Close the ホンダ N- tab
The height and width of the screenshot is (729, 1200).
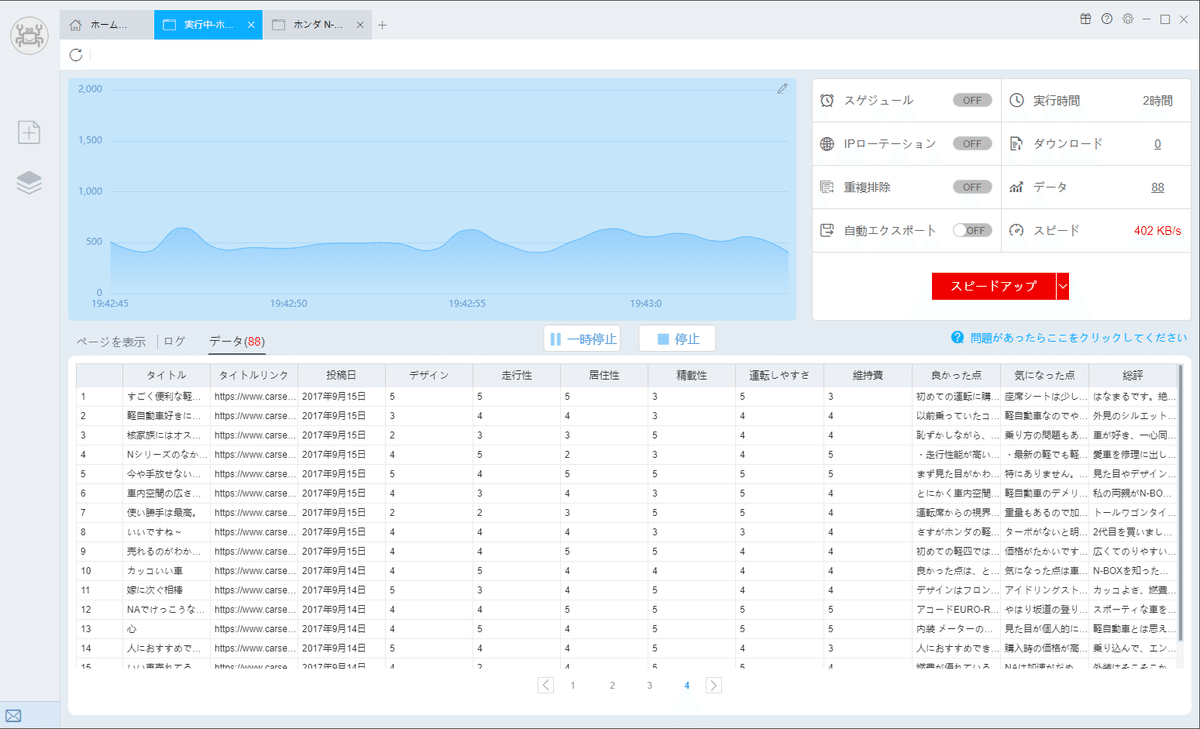(360, 25)
